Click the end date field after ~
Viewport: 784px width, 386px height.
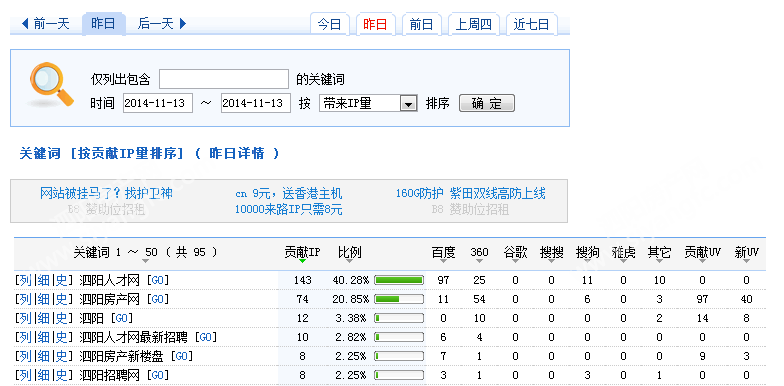pos(256,104)
